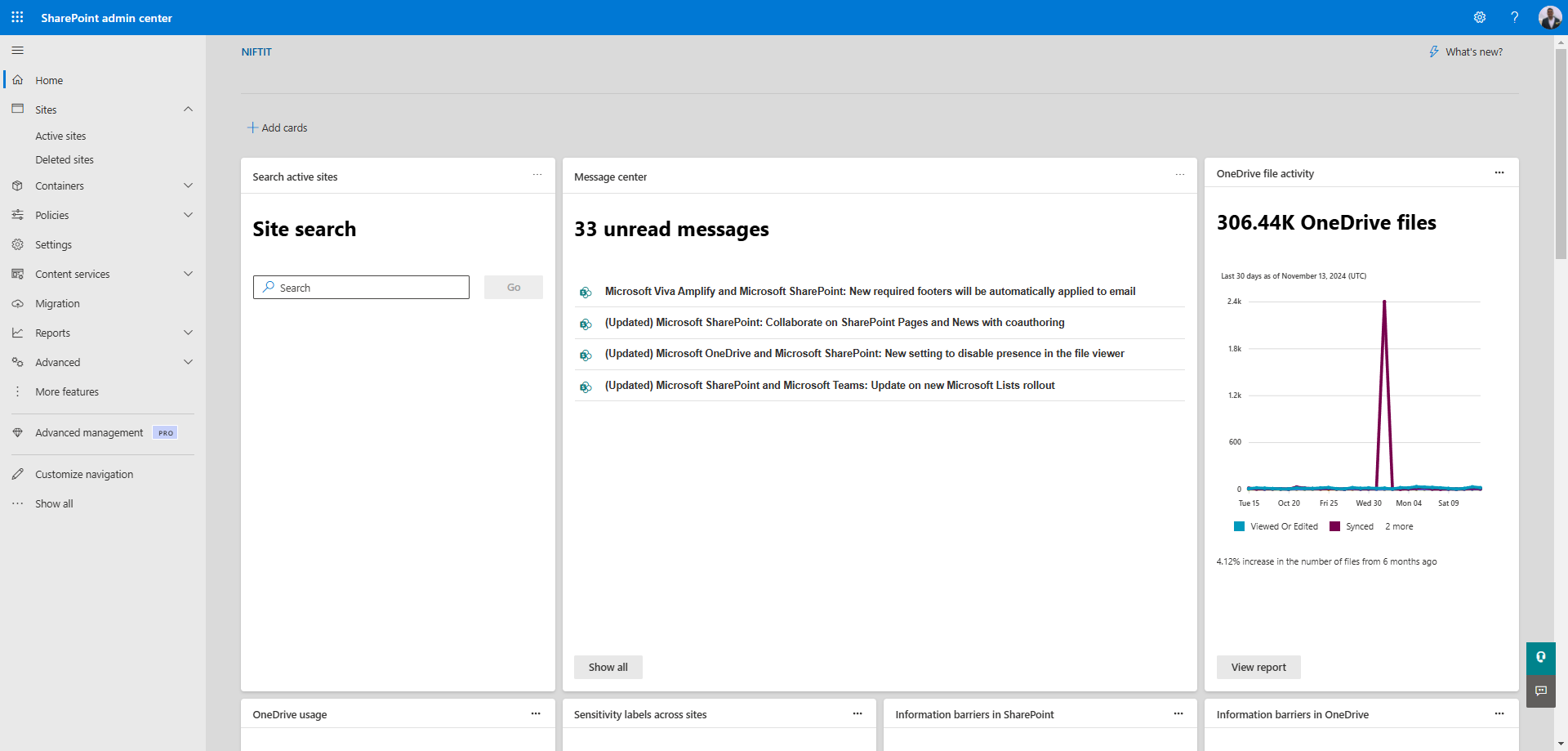Expand the Content services chevron
The width and height of the screenshot is (1568, 751).
click(x=188, y=274)
